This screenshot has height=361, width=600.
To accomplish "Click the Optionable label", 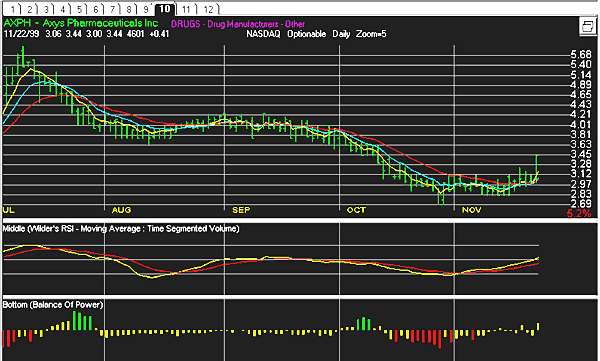I will pos(306,34).
